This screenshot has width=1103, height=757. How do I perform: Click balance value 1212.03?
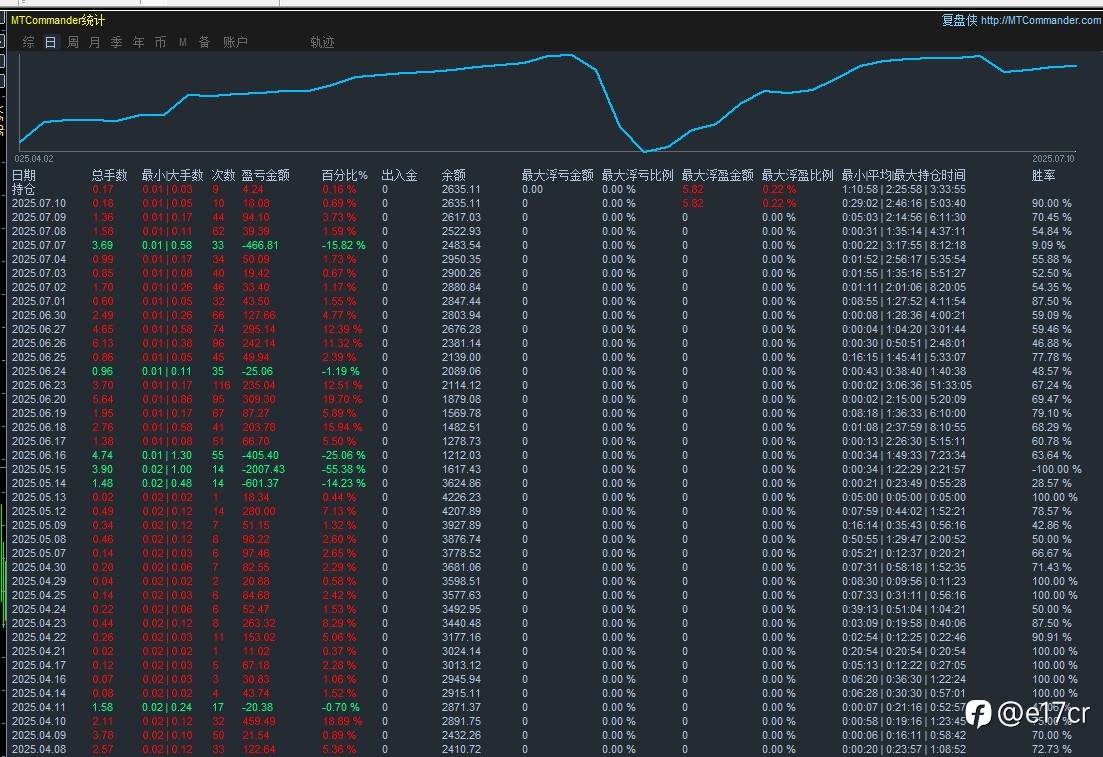461,455
